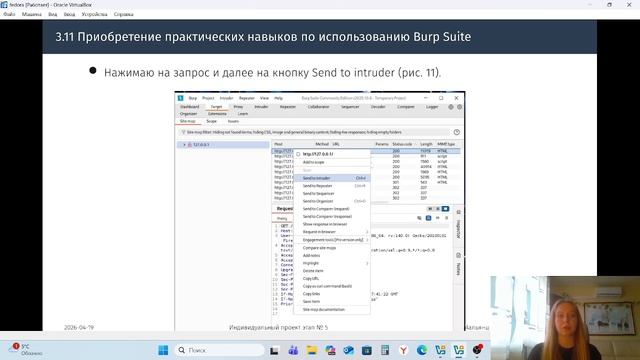The height and width of the screenshot is (360, 640).
Task: Choose Copy URL in the context menu
Action: [x=332, y=278]
